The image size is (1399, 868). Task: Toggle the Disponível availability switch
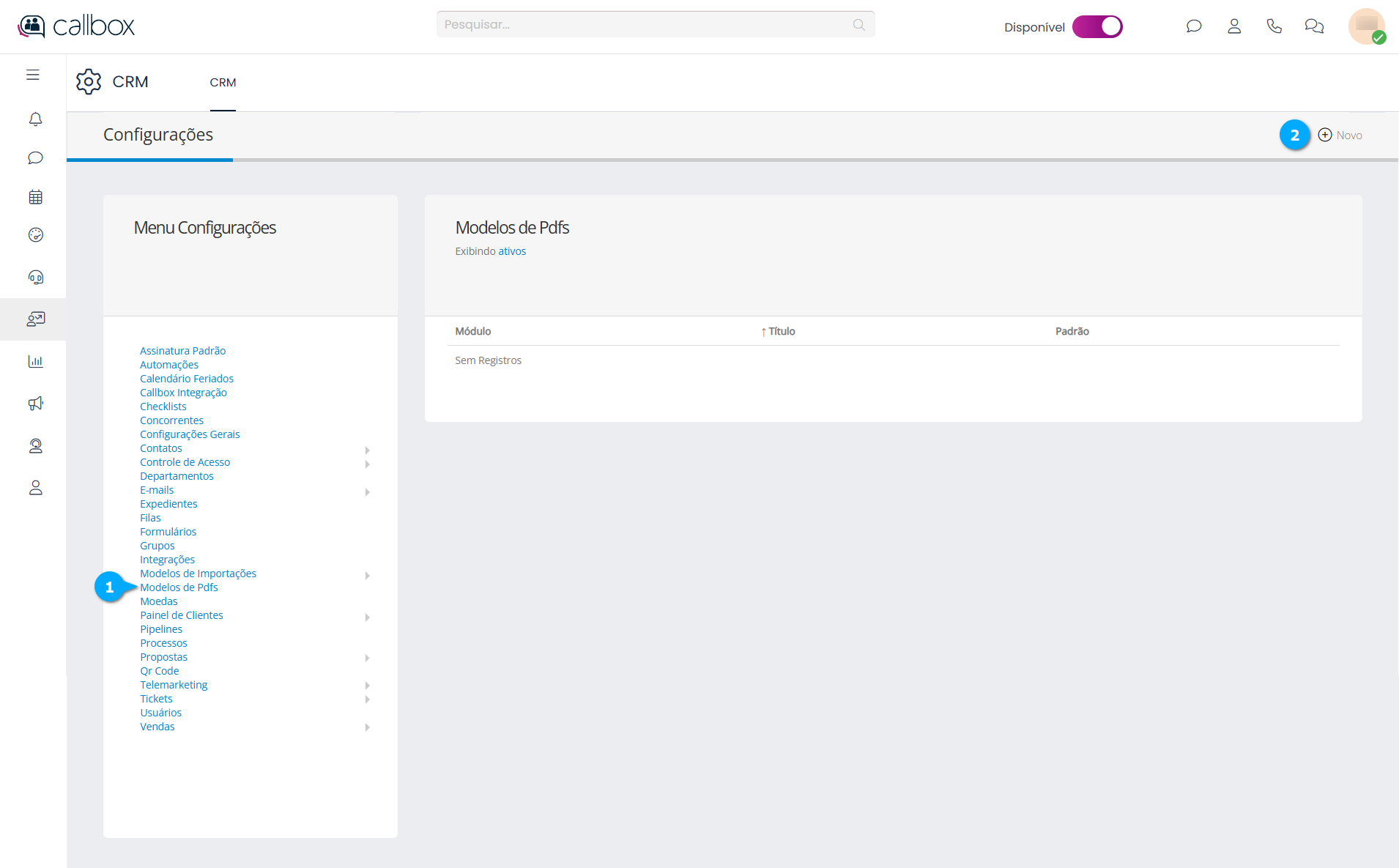pyautogui.click(x=1096, y=27)
